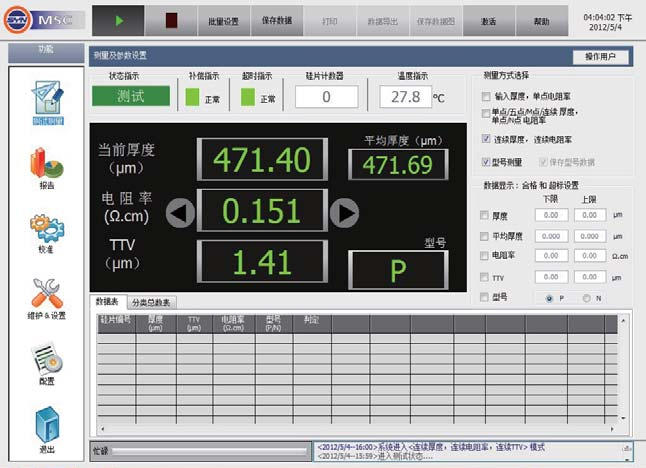The image size is (646, 468).
Task: Click 激活 activate button
Action: point(489,21)
